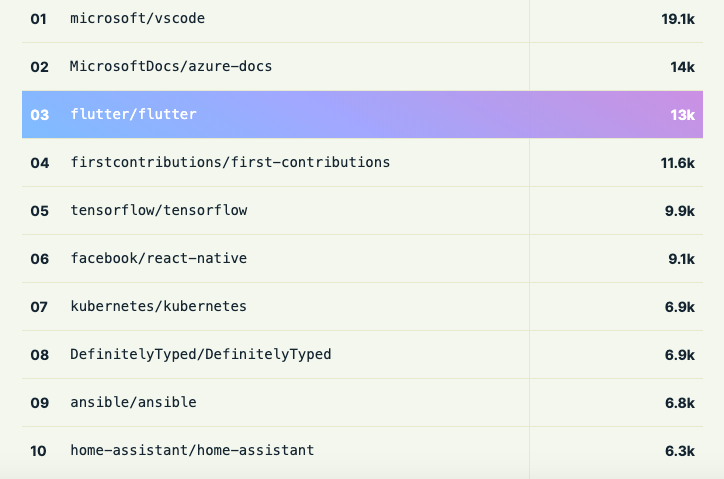Image resolution: width=724 pixels, height=479 pixels.
Task: Open the microsoft/vscode repository link
Action: (138, 18)
